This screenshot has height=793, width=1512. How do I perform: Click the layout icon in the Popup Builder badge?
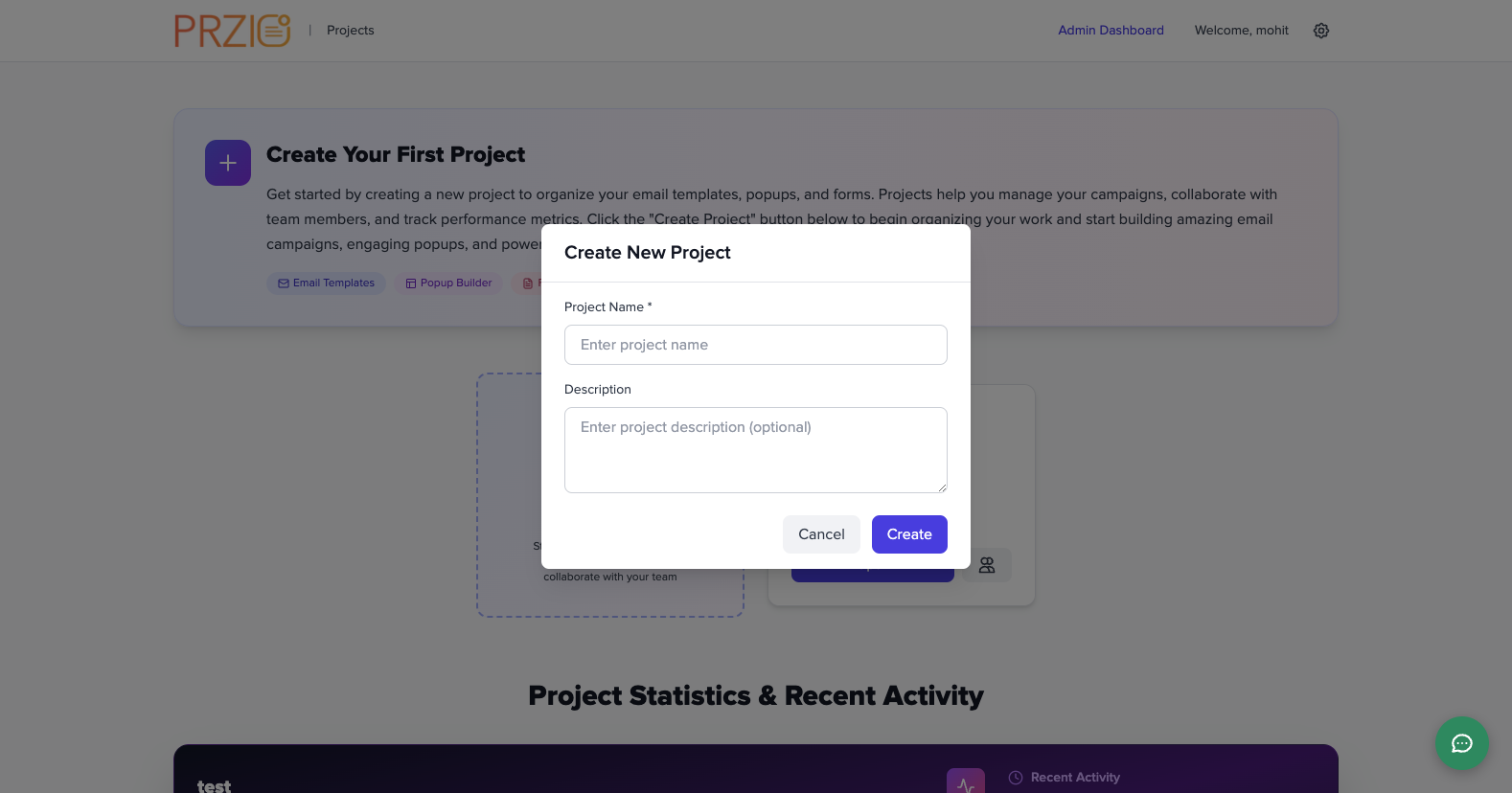[410, 283]
